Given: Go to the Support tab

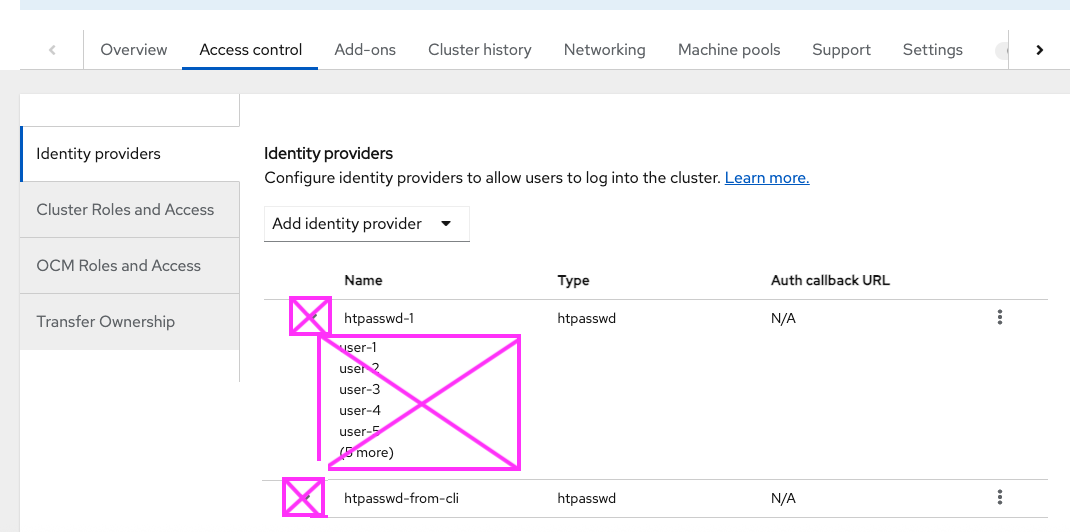Looking at the screenshot, I should coord(841,50).
